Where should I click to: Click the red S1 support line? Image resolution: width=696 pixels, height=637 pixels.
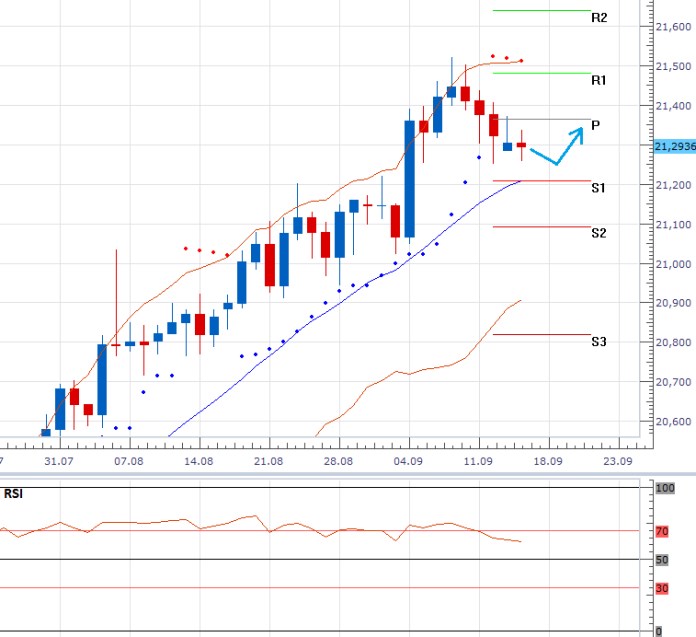542,181
